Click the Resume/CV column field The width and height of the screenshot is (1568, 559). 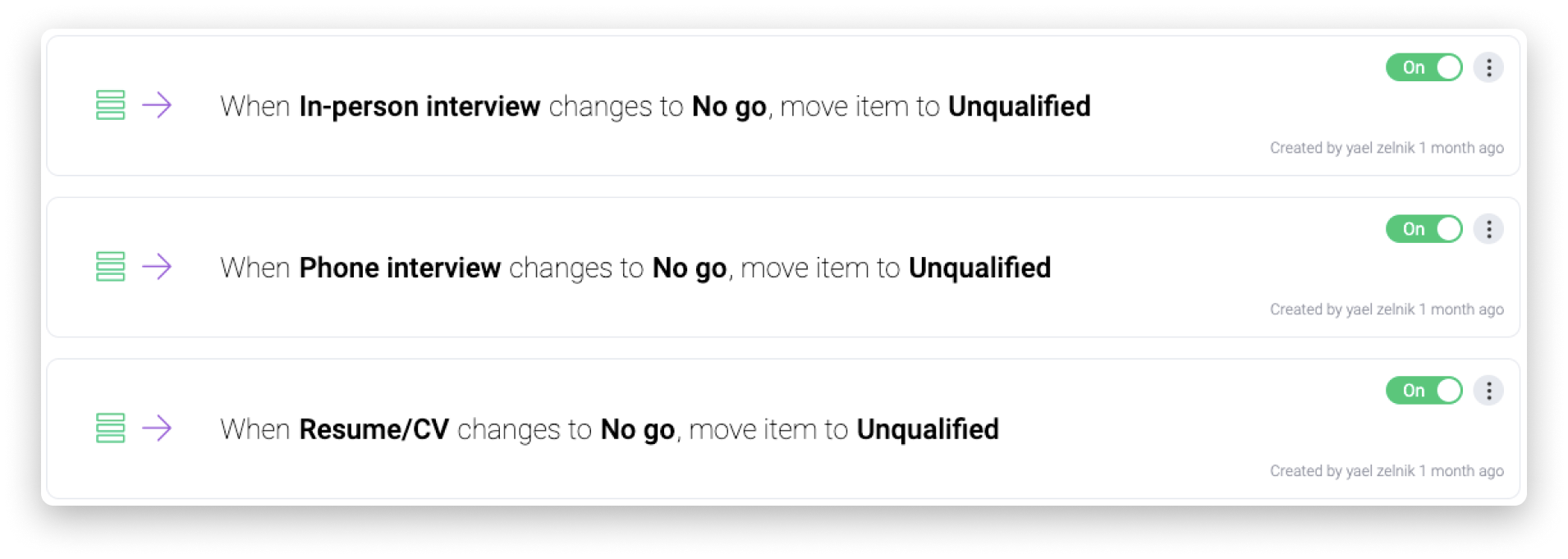click(374, 429)
